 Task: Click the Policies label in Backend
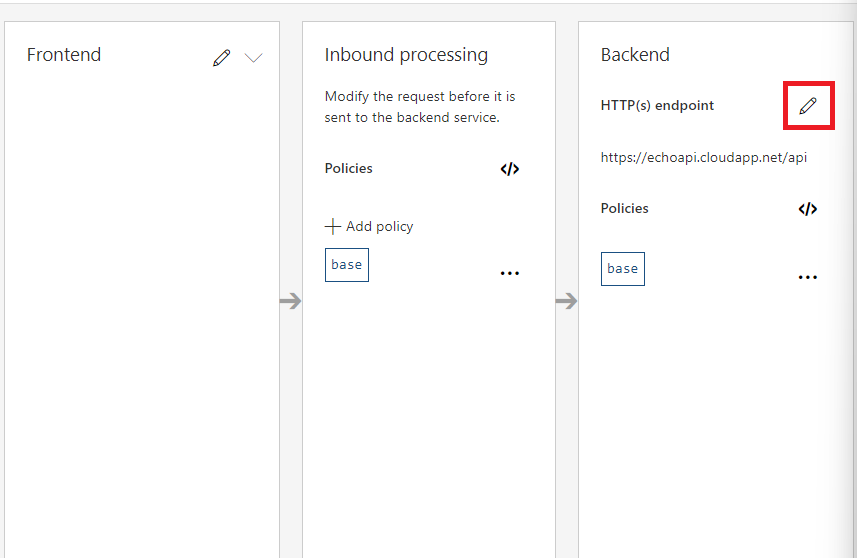624,208
